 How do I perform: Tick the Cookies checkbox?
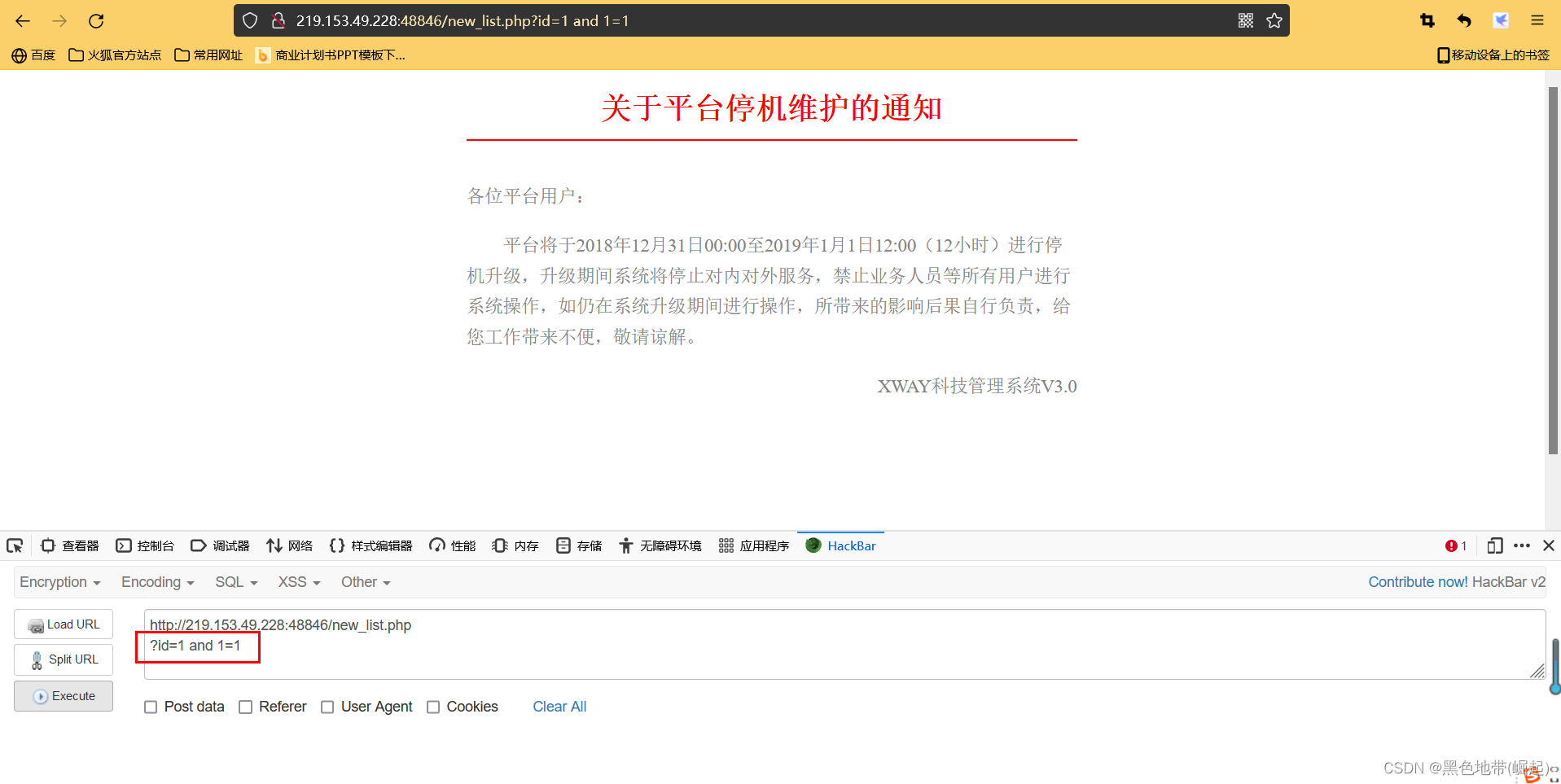(x=433, y=707)
